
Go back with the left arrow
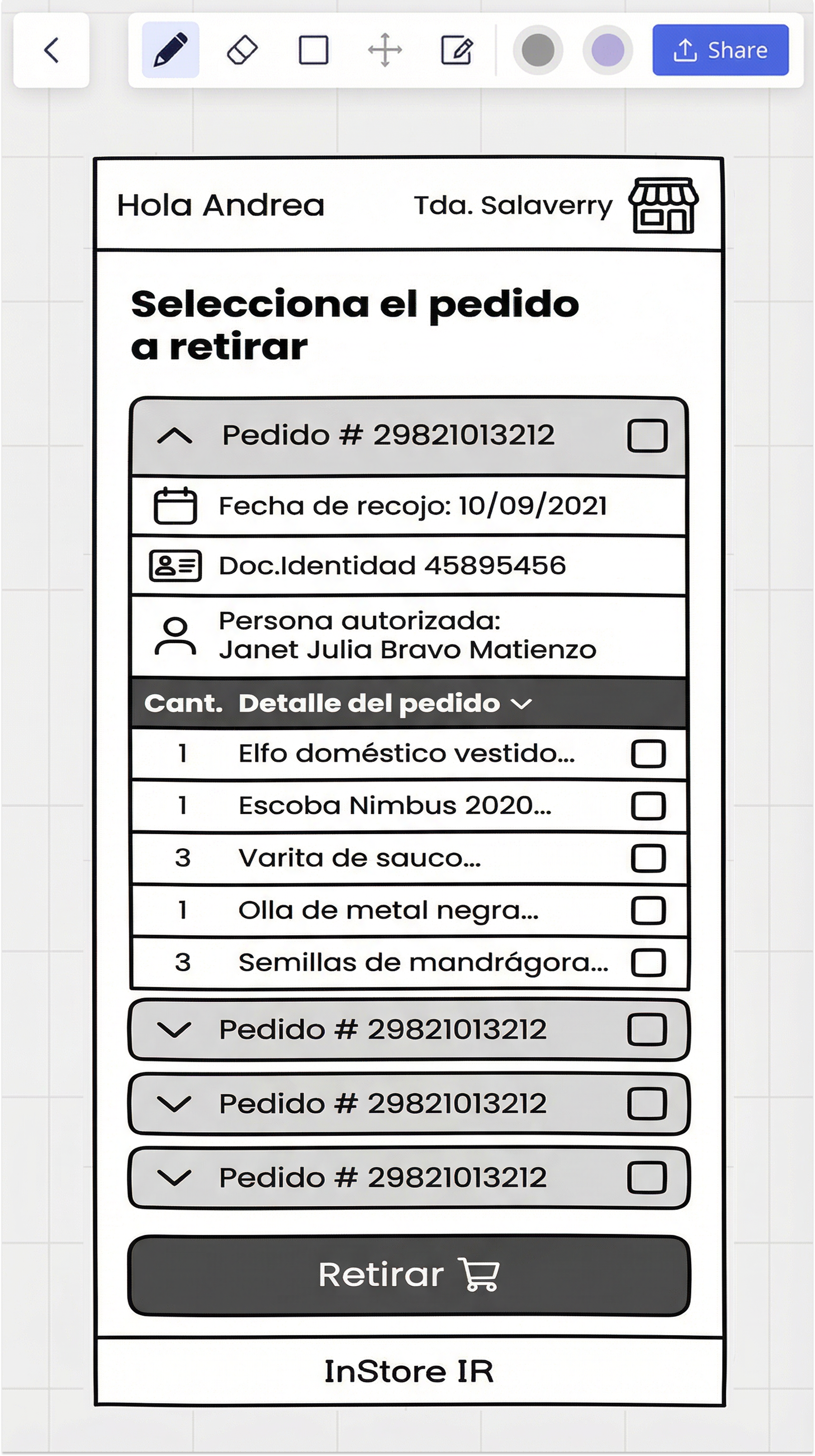click(x=51, y=50)
